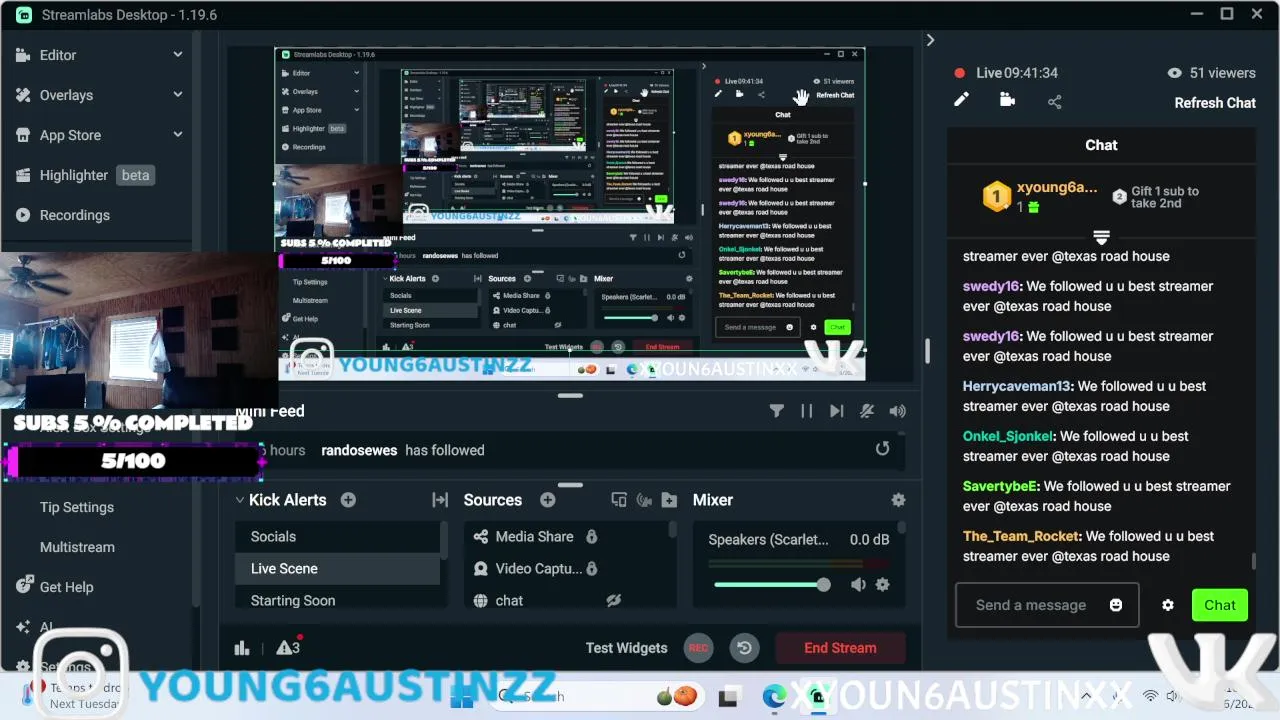This screenshot has width=1280, height=720.
Task: Collapse the Kick Alerts scenes dropdown
Action: click(x=240, y=500)
